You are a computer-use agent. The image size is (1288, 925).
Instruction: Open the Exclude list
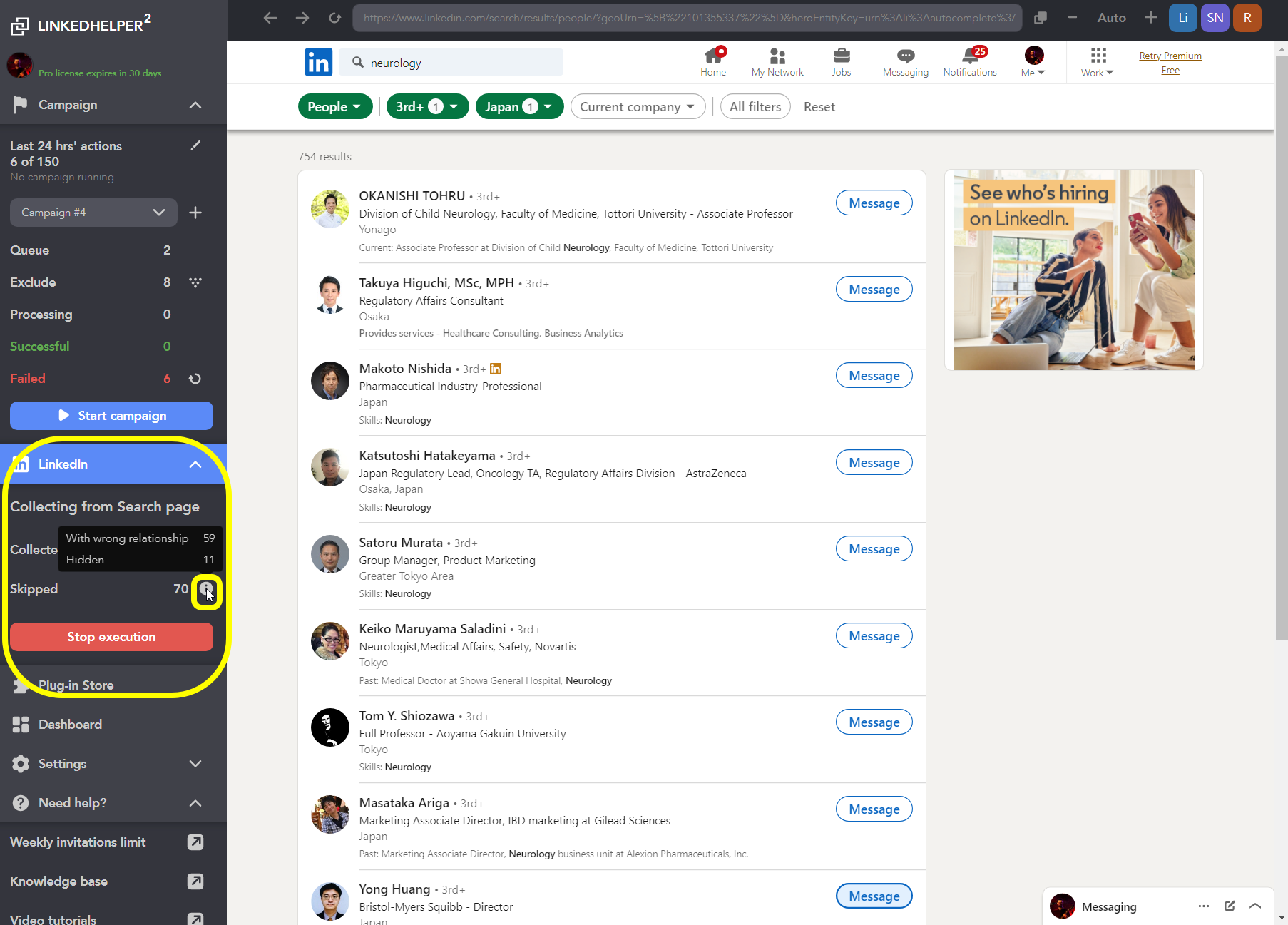(x=91, y=282)
